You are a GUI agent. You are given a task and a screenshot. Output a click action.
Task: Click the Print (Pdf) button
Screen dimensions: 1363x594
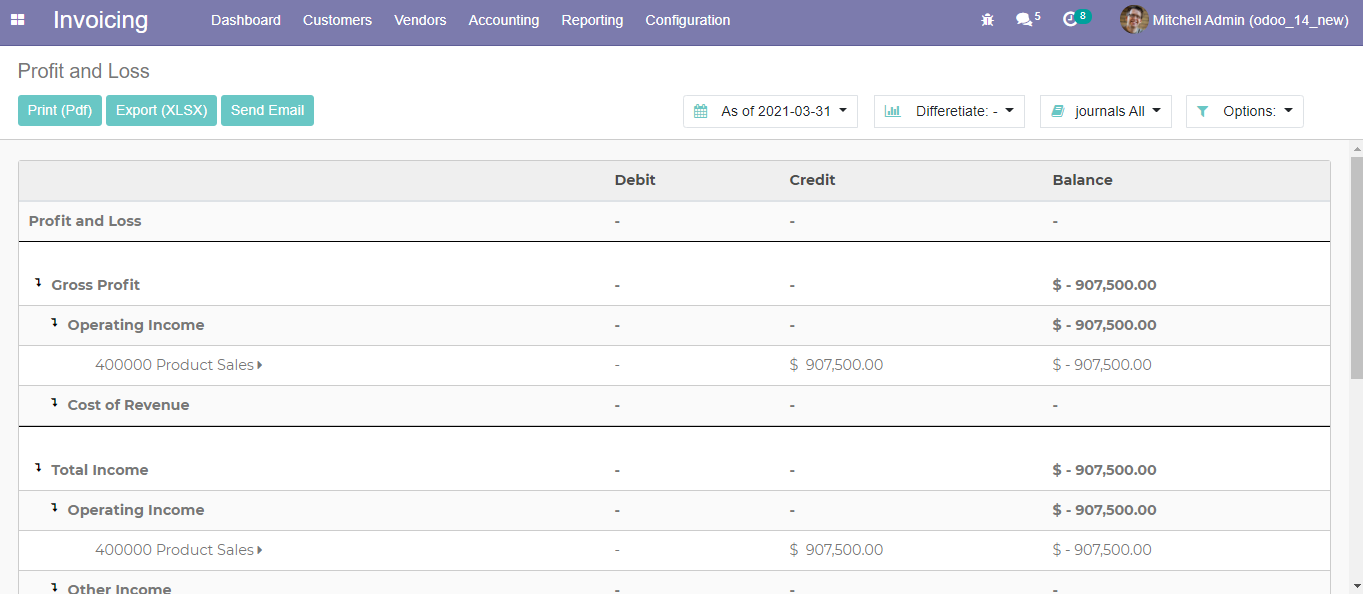click(60, 110)
